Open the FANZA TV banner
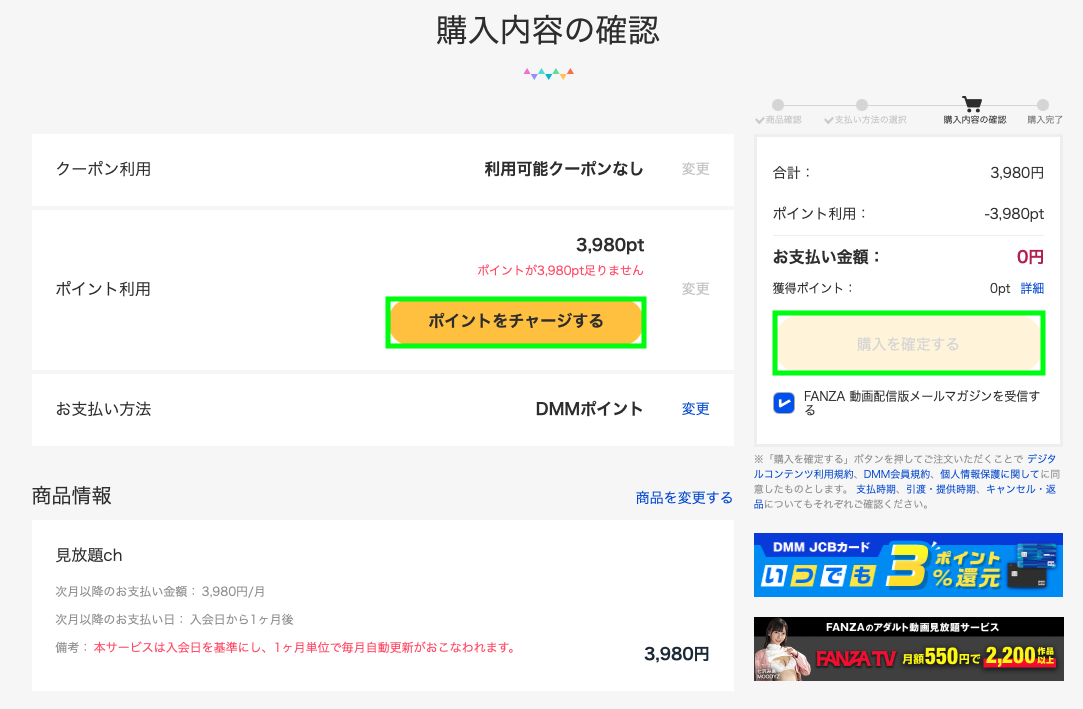Viewport: 1083px width, 709px height. (x=908, y=649)
